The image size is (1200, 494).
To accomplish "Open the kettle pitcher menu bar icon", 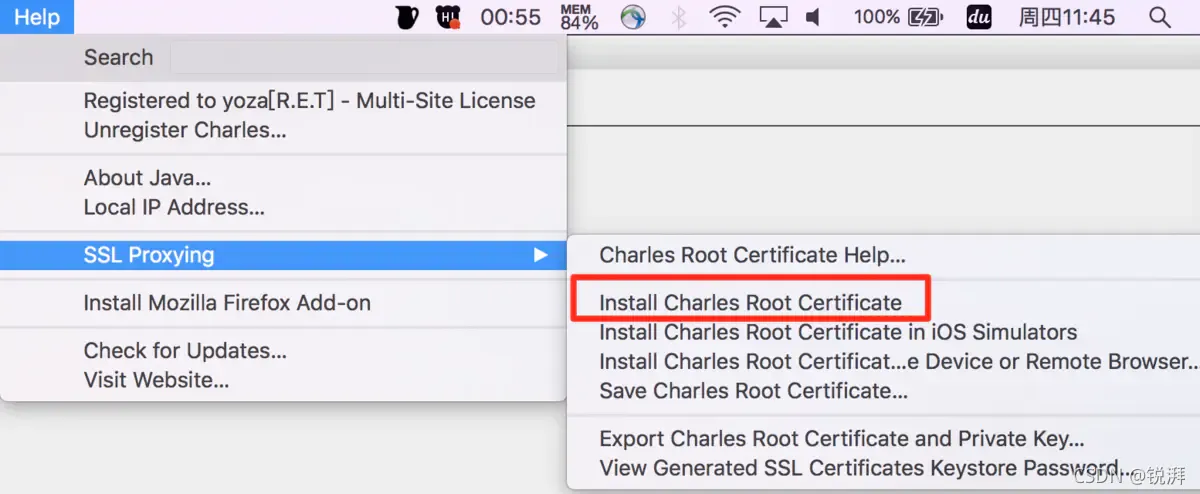I will point(406,17).
